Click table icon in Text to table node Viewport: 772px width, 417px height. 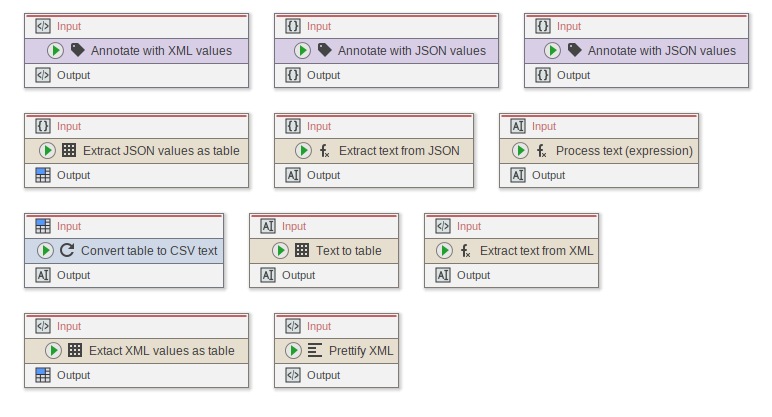tap(302, 250)
